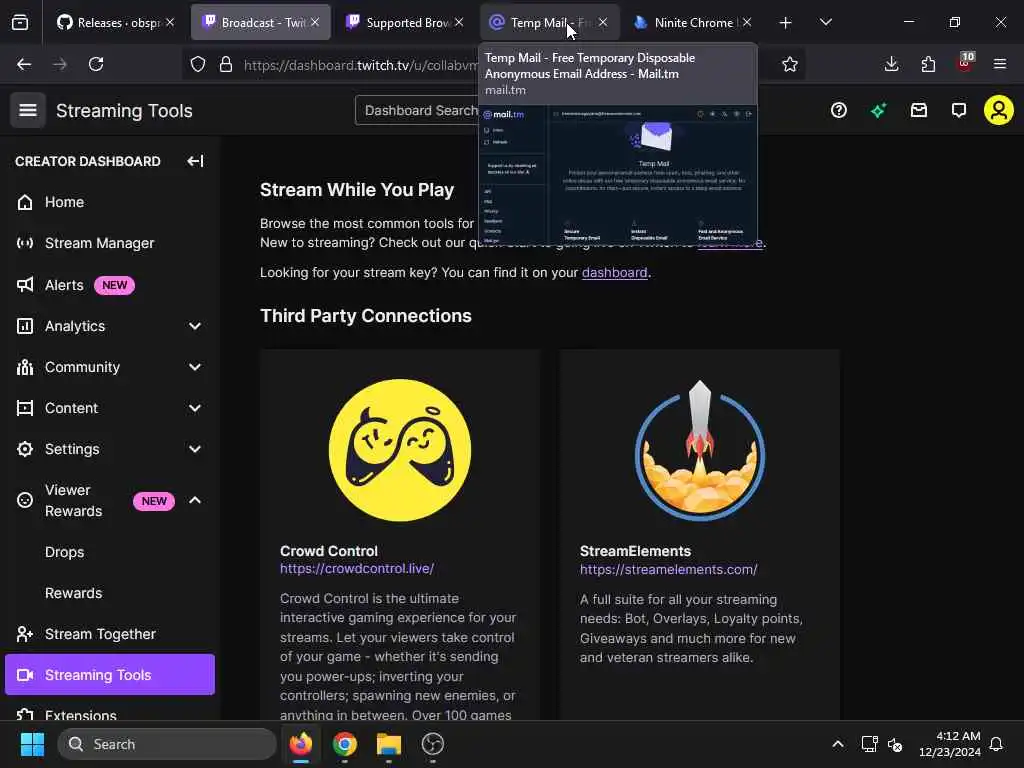
Task: Open the notification bell in the taskbar
Action: pyautogui.click(x=996, y=744)
